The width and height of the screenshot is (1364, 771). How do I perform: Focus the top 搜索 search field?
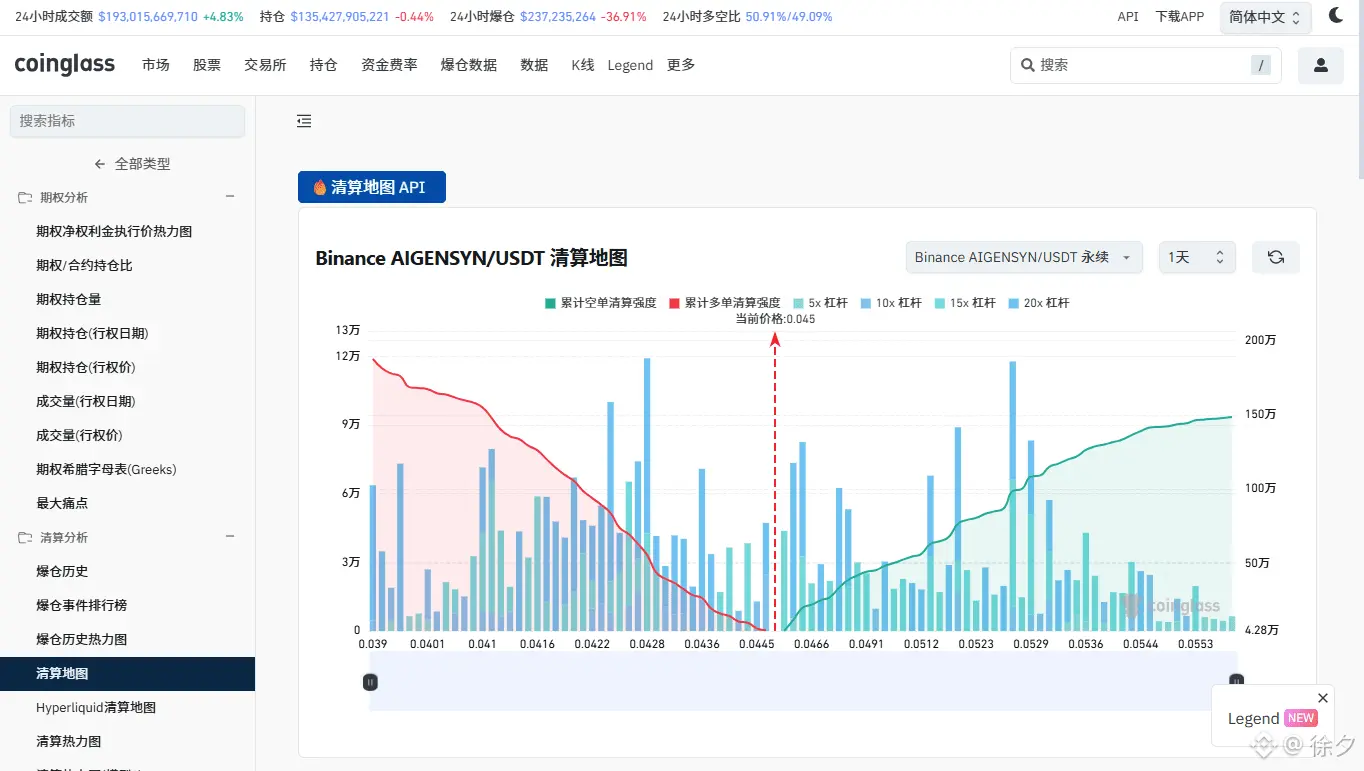click(1146, 65)
